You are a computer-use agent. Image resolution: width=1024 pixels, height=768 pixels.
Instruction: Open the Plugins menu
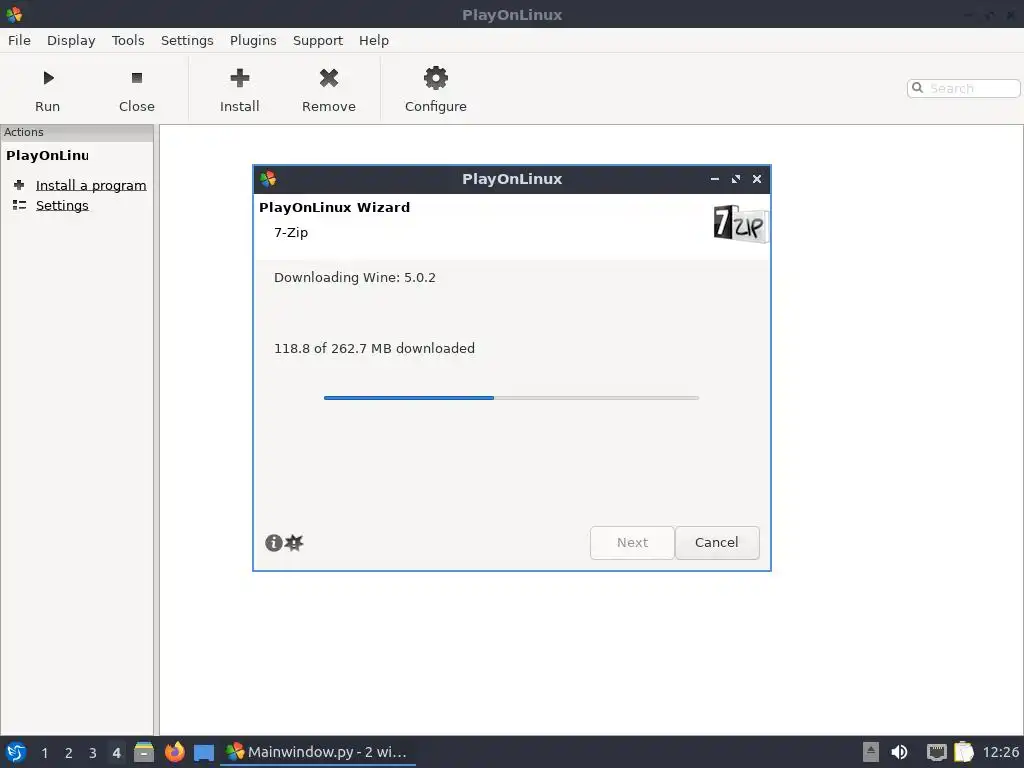[253, 40]
